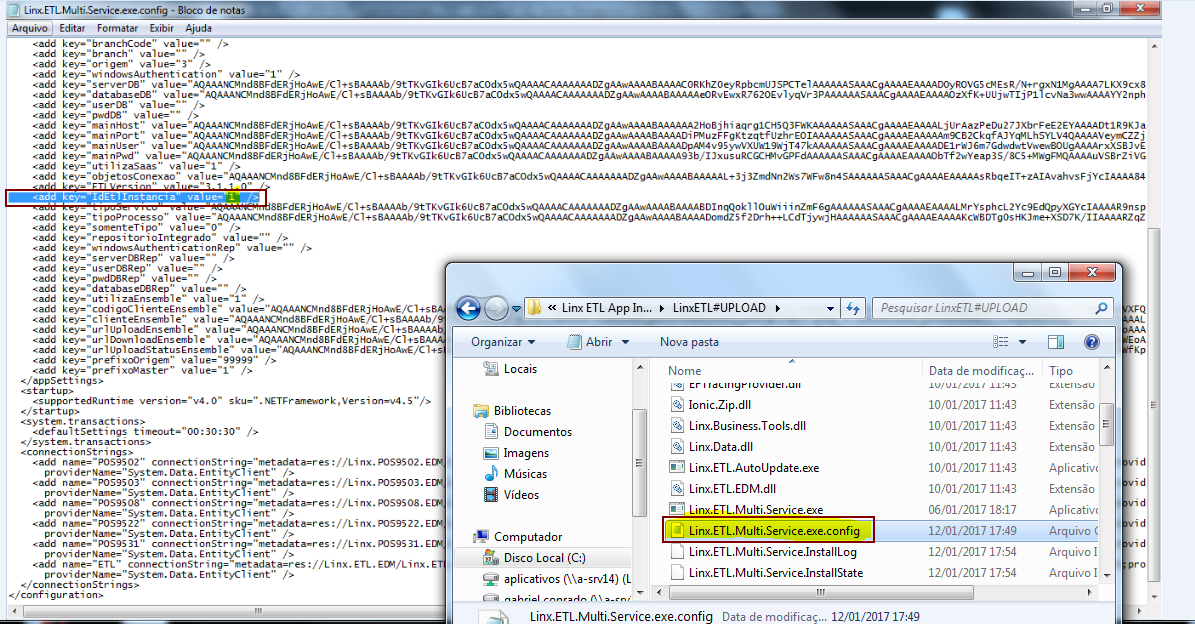Expand view options dropdown arrow
The width and height of the screenshot is (1195, 624).
coord(1022,342)
